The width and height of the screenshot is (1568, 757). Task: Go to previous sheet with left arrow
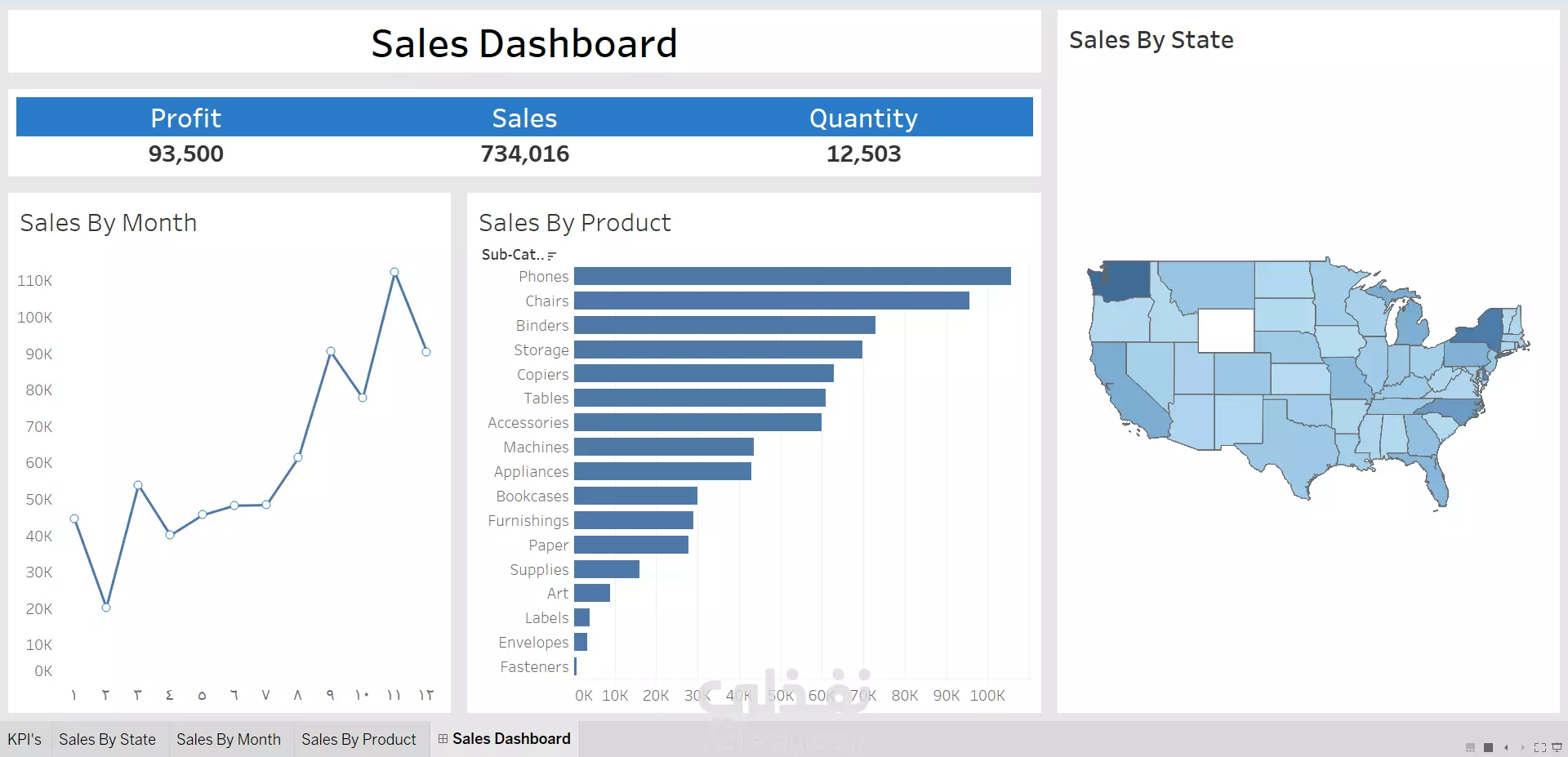(x=1506, y=747)
